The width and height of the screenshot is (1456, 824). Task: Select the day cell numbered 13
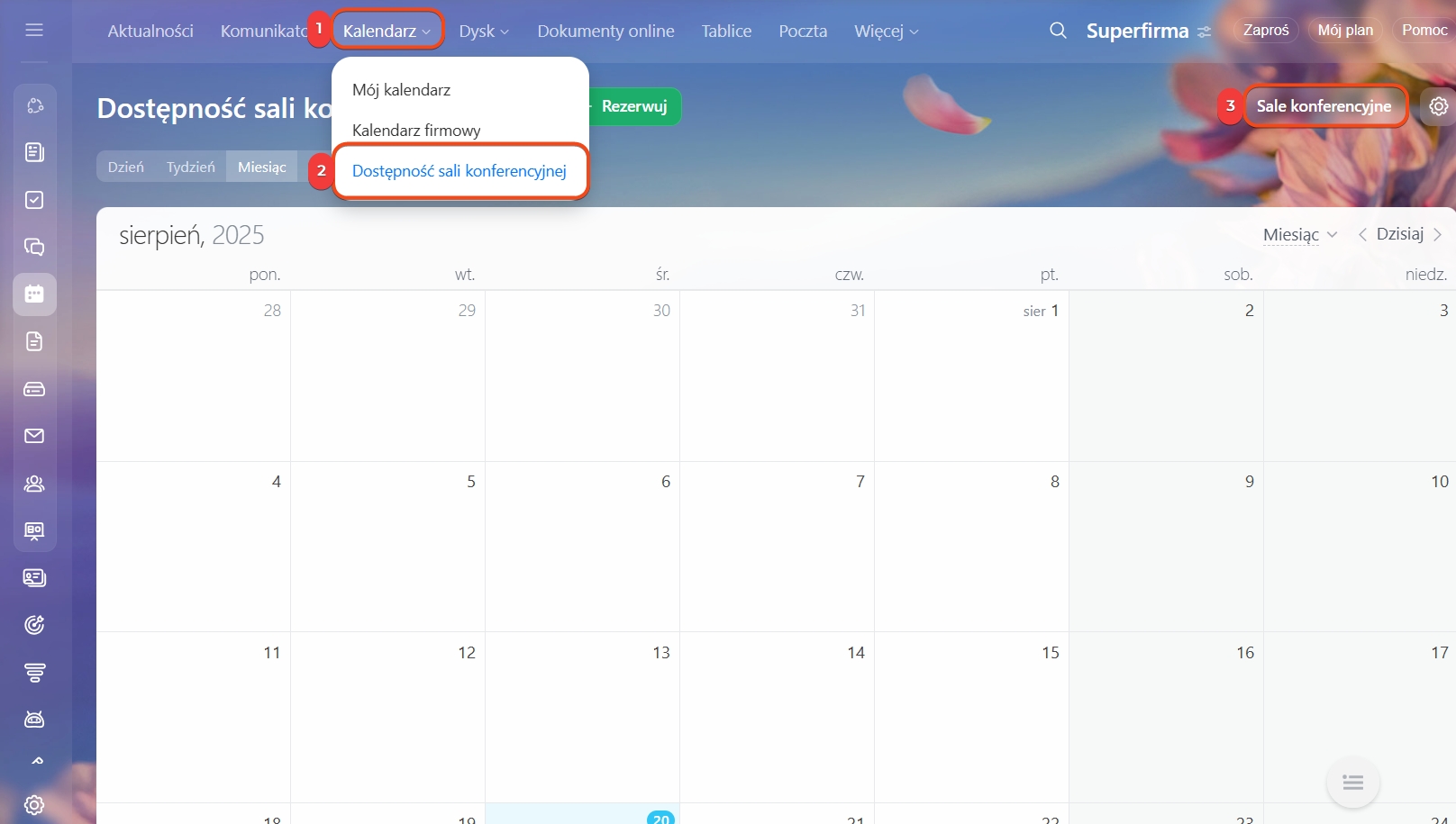(582, 717)
